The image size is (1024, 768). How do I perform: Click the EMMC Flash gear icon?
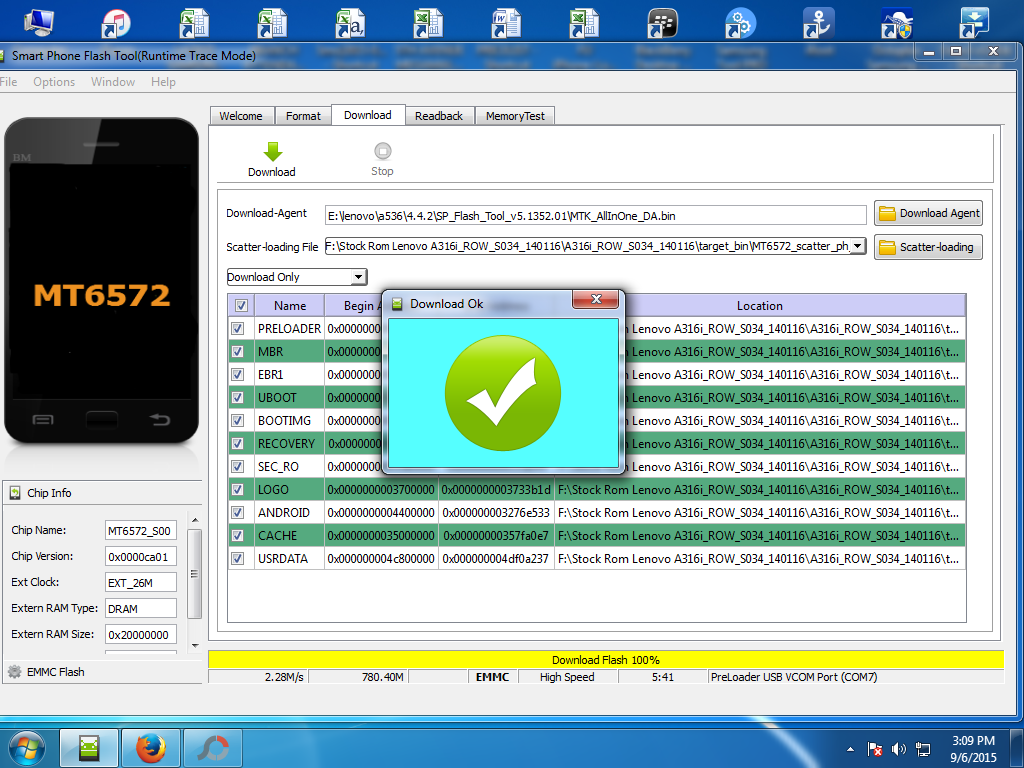14,672
